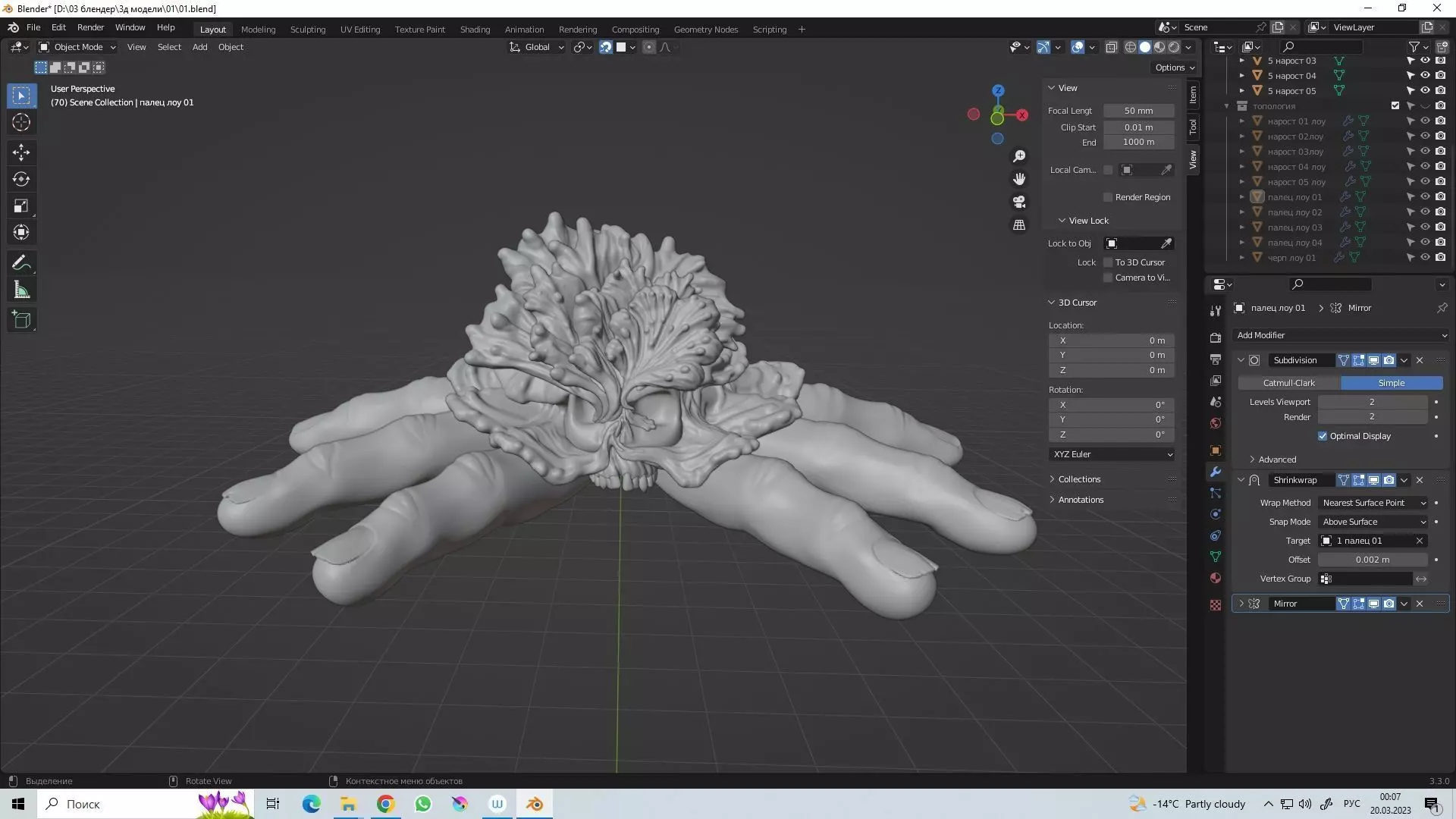Open File Explorer from the taskbar

pos(348,804)
